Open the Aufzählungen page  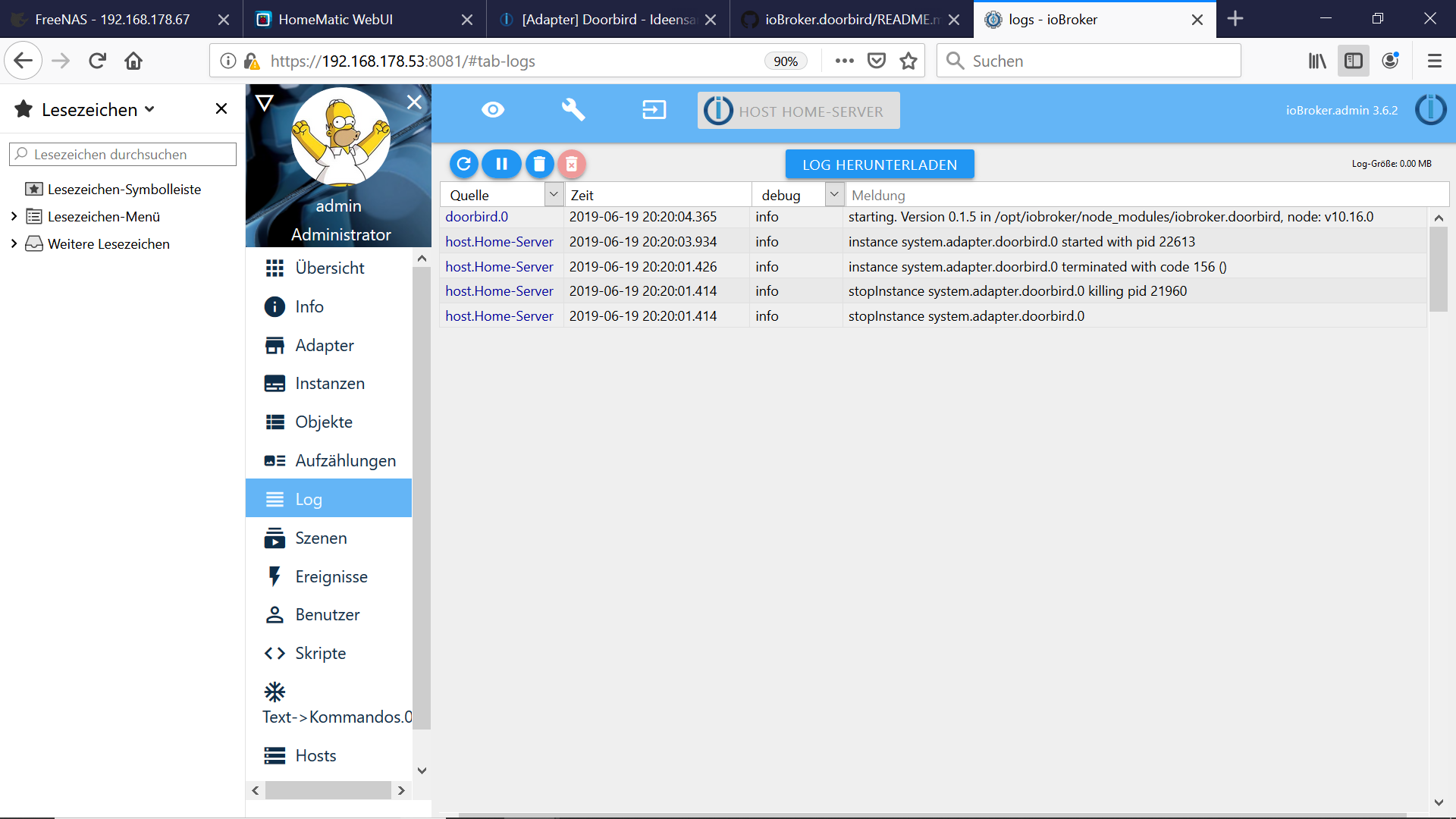[329, 460]
